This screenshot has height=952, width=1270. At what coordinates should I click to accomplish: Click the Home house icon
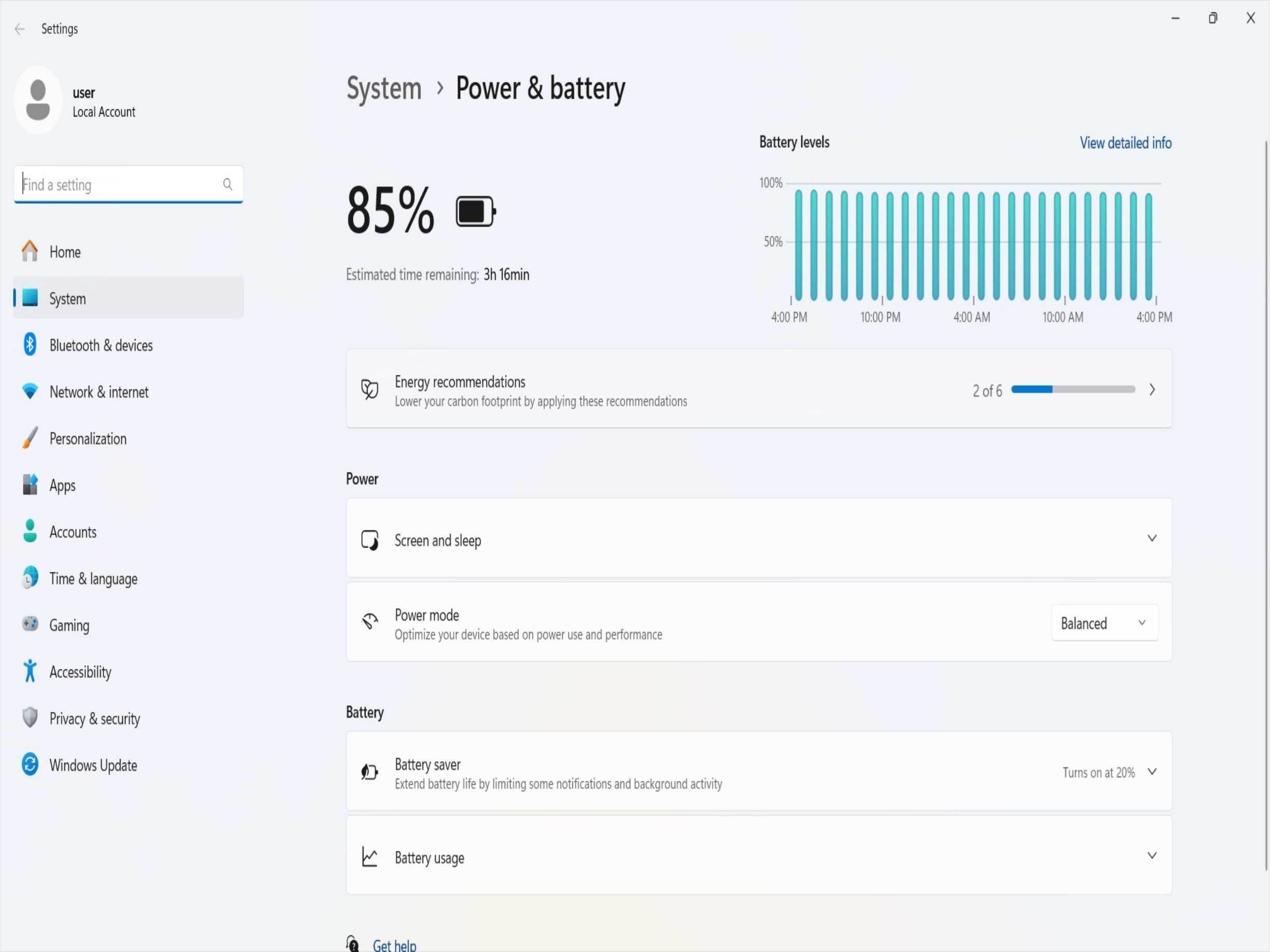coord(30,251)
